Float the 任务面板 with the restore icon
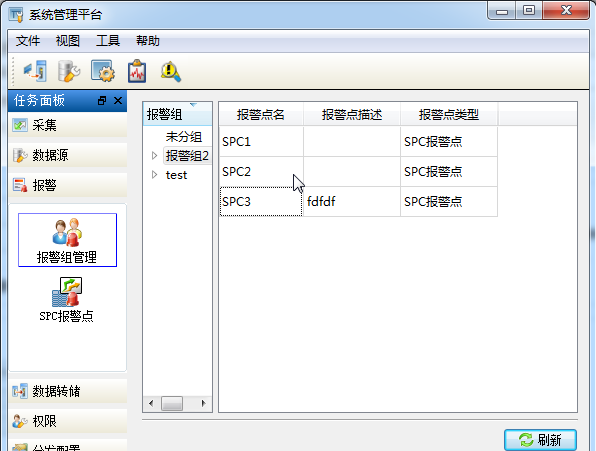The width and height of the screenshot is (596, 451). coord(102,101)
